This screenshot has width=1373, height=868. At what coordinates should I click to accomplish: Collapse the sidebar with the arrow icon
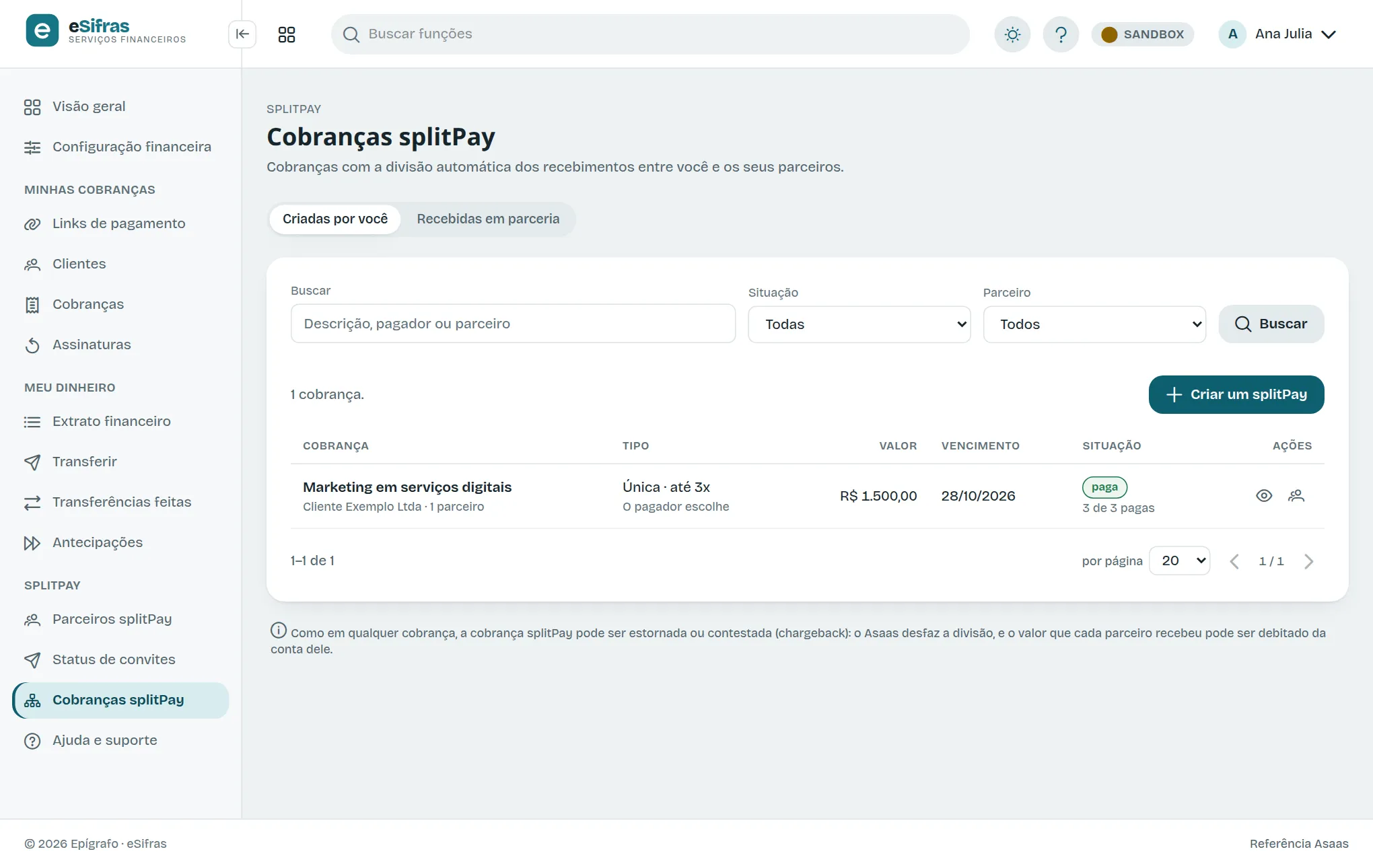point(242,34)
